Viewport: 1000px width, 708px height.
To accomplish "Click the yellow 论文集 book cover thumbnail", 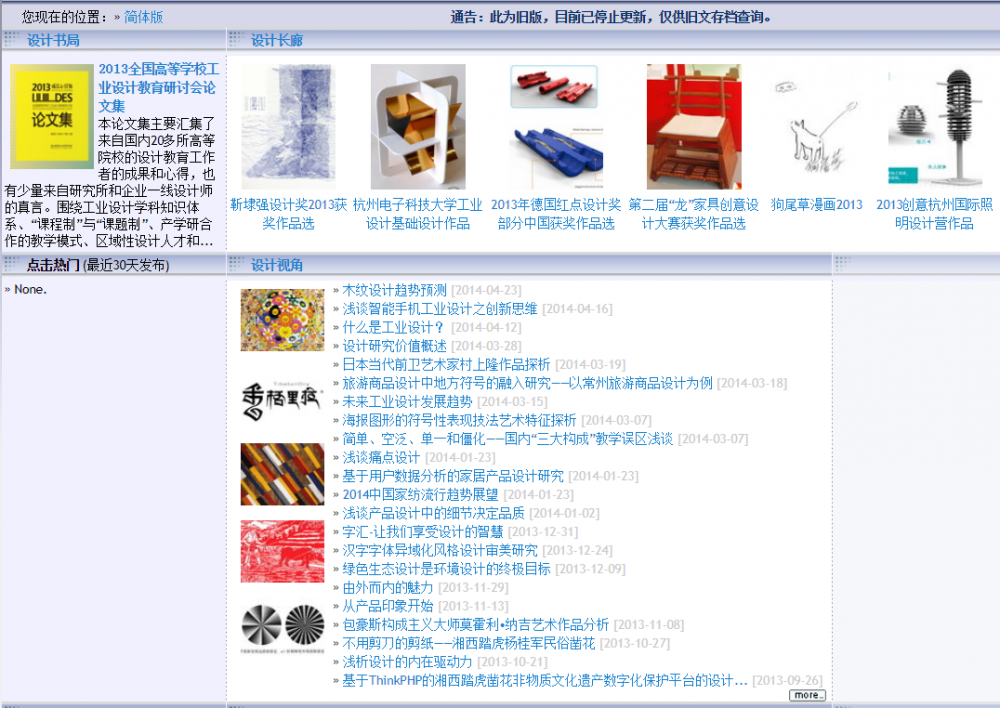I will pos(52,117).
